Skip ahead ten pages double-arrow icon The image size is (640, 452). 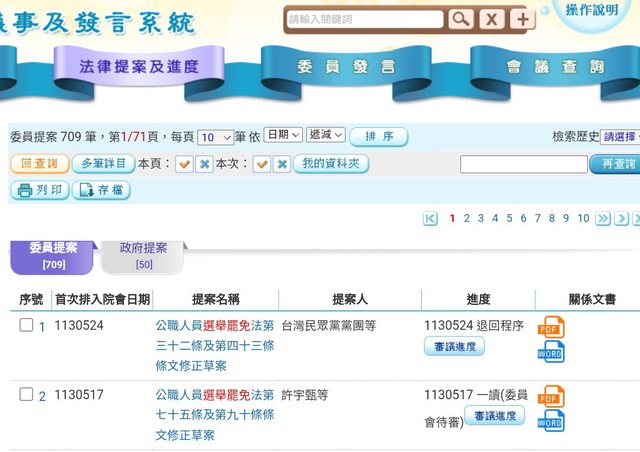click(603, 218)
